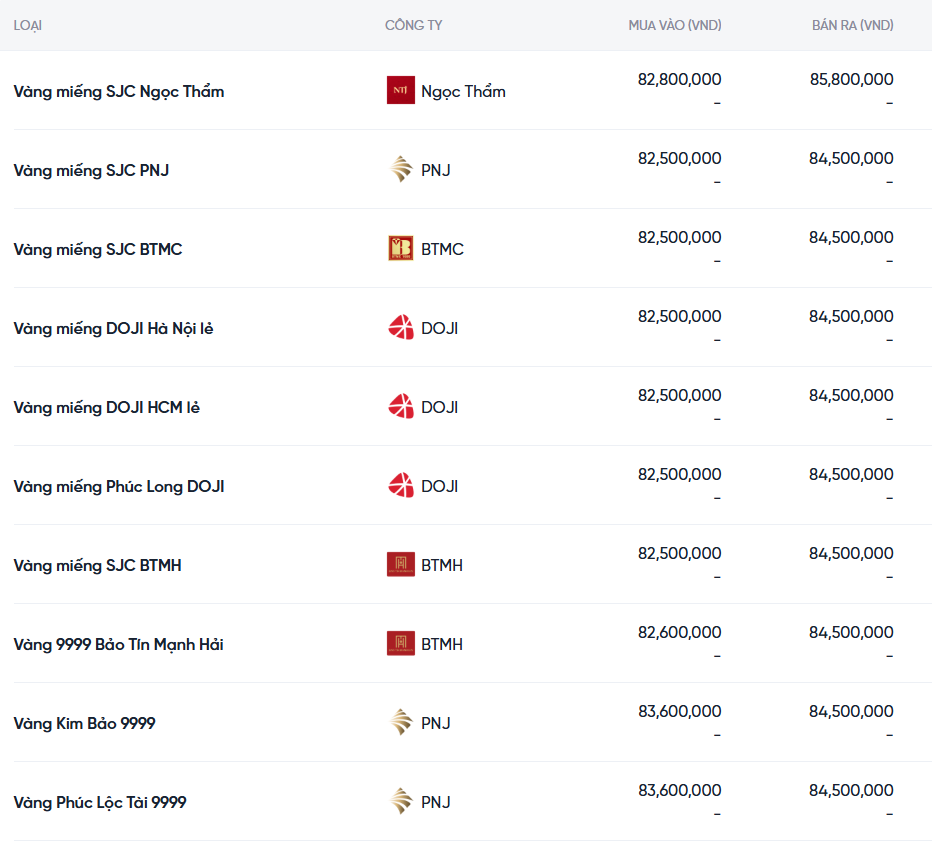Click DOJI logo in Phúc Long DOJI row

(401, 486)
